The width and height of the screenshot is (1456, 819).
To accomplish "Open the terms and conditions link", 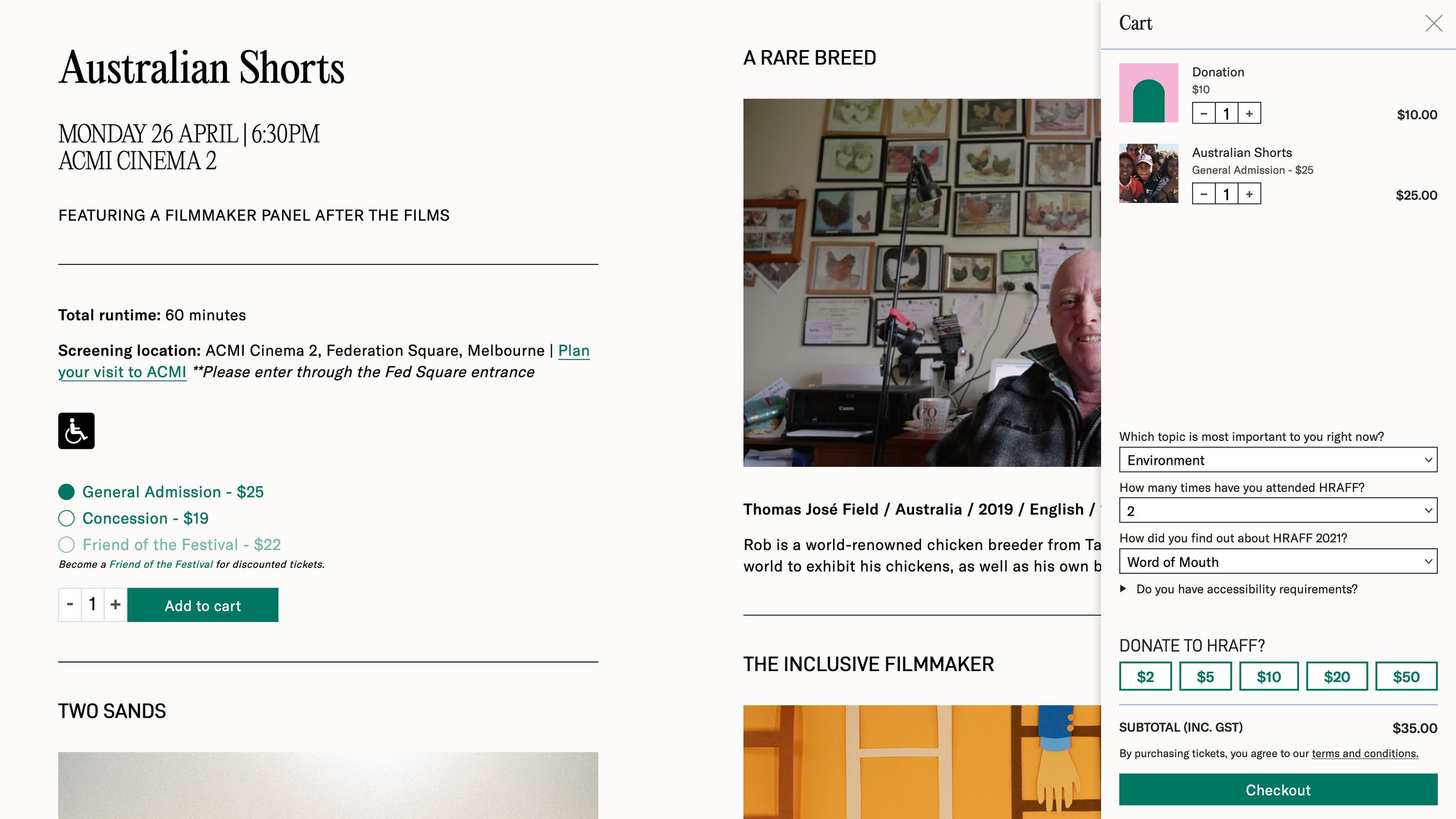I will (x=1365, y=754).
